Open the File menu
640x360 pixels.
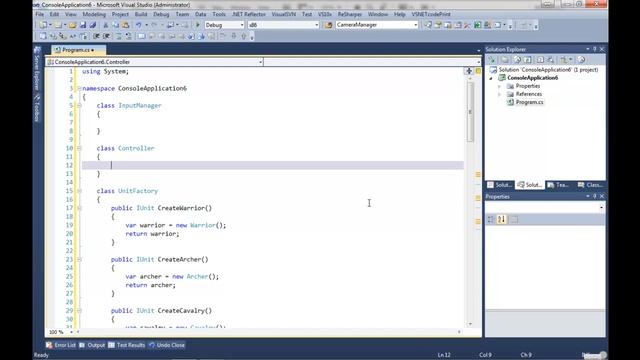pyautogui.click(x=40, y=14)
